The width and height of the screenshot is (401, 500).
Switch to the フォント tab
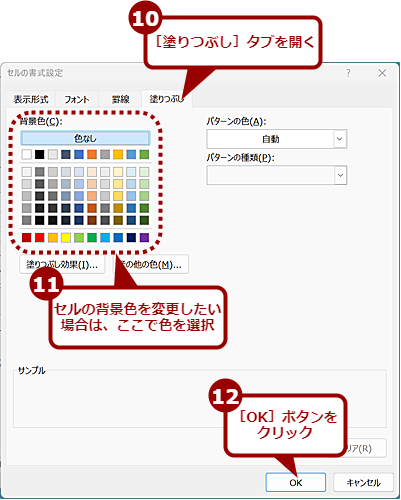point(77,99)
